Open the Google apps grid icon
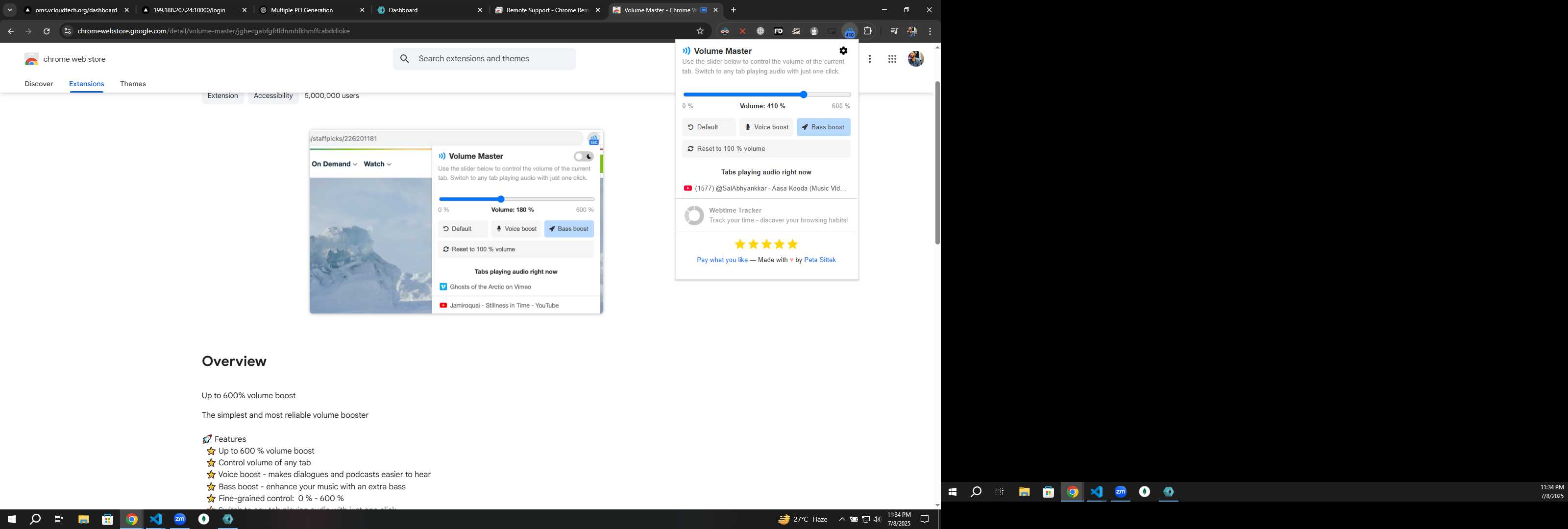This screenshot has width=1568, height=529. point(892,59)
